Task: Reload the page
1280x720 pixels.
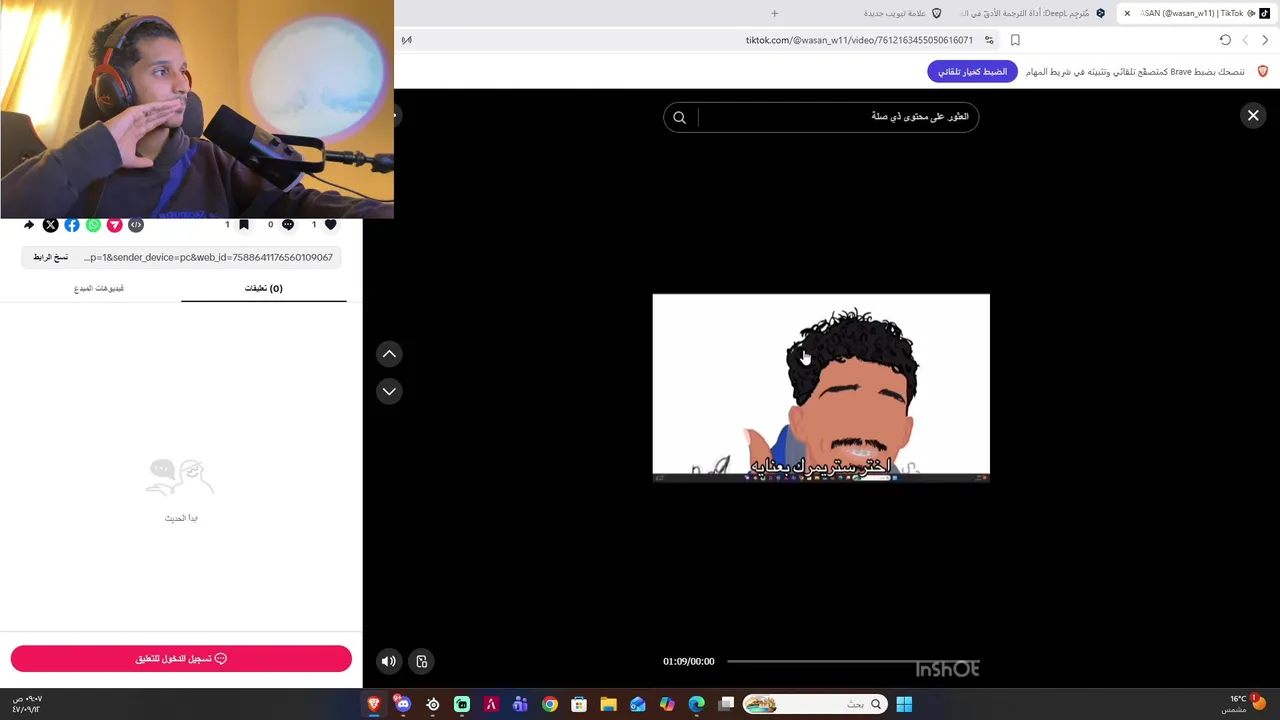Action: pos(1225,40)
